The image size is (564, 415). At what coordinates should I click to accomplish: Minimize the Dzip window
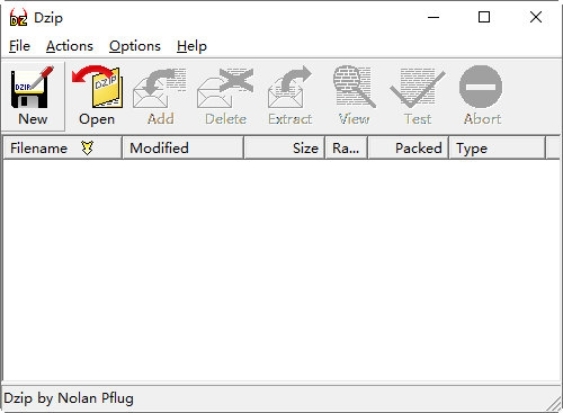tap(433, 17)
